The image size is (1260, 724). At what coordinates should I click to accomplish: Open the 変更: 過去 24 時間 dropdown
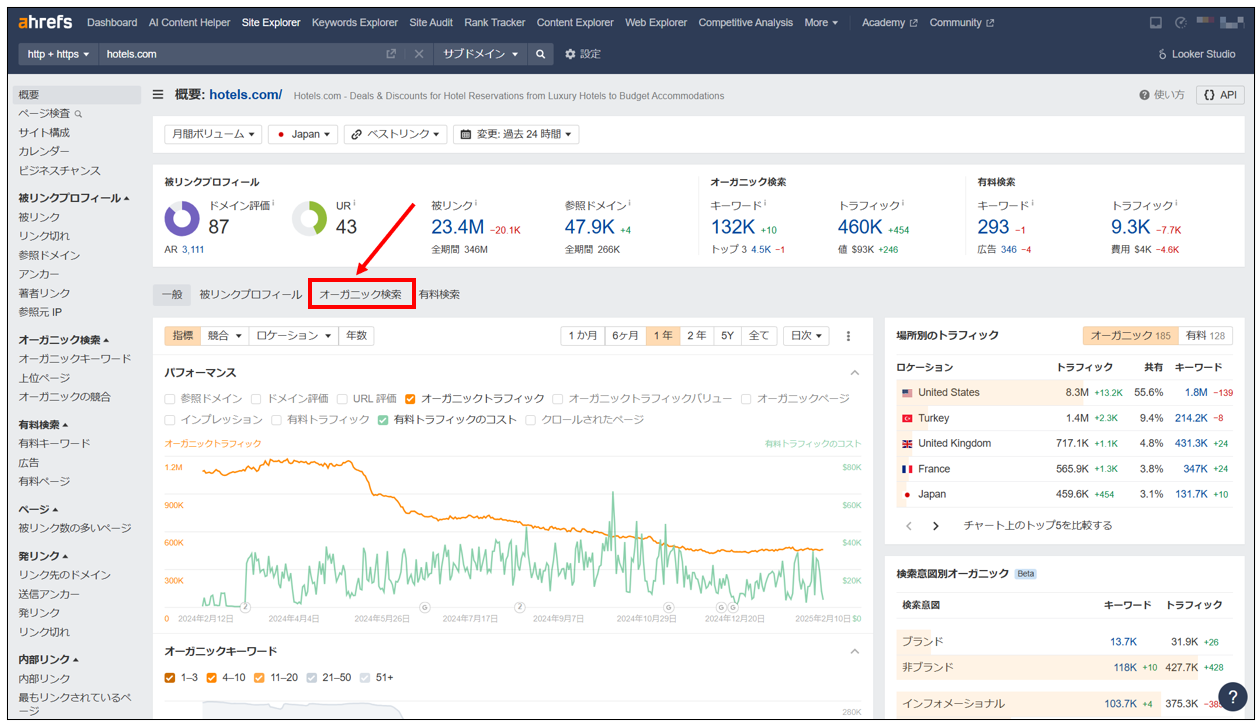(516, 134)
